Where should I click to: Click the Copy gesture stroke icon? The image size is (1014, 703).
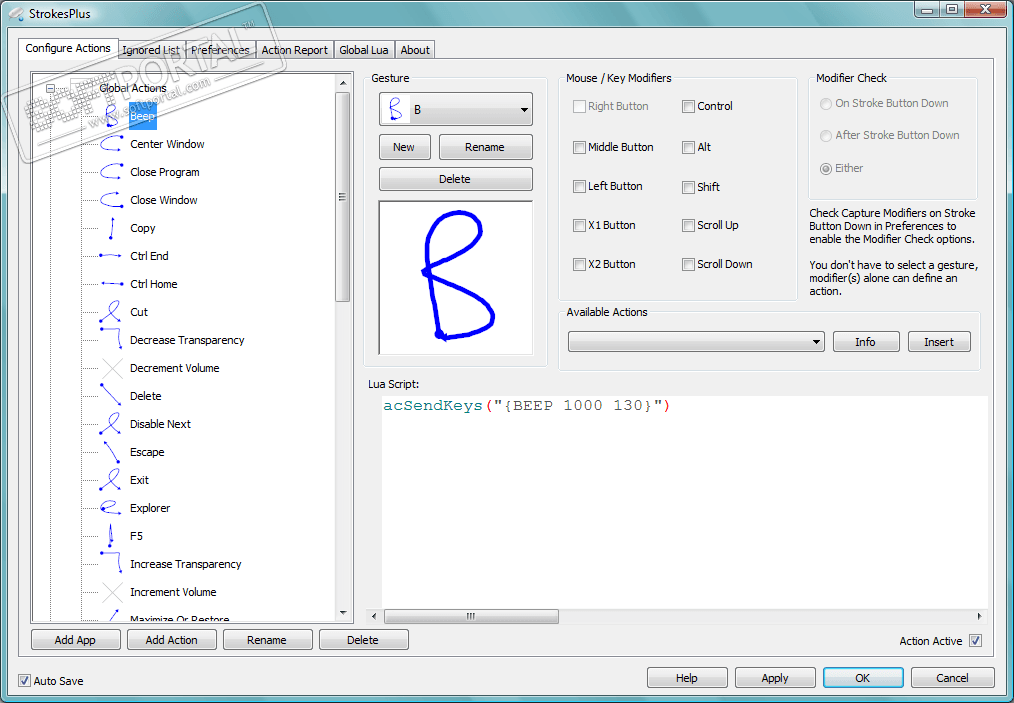tap(111, 228)
